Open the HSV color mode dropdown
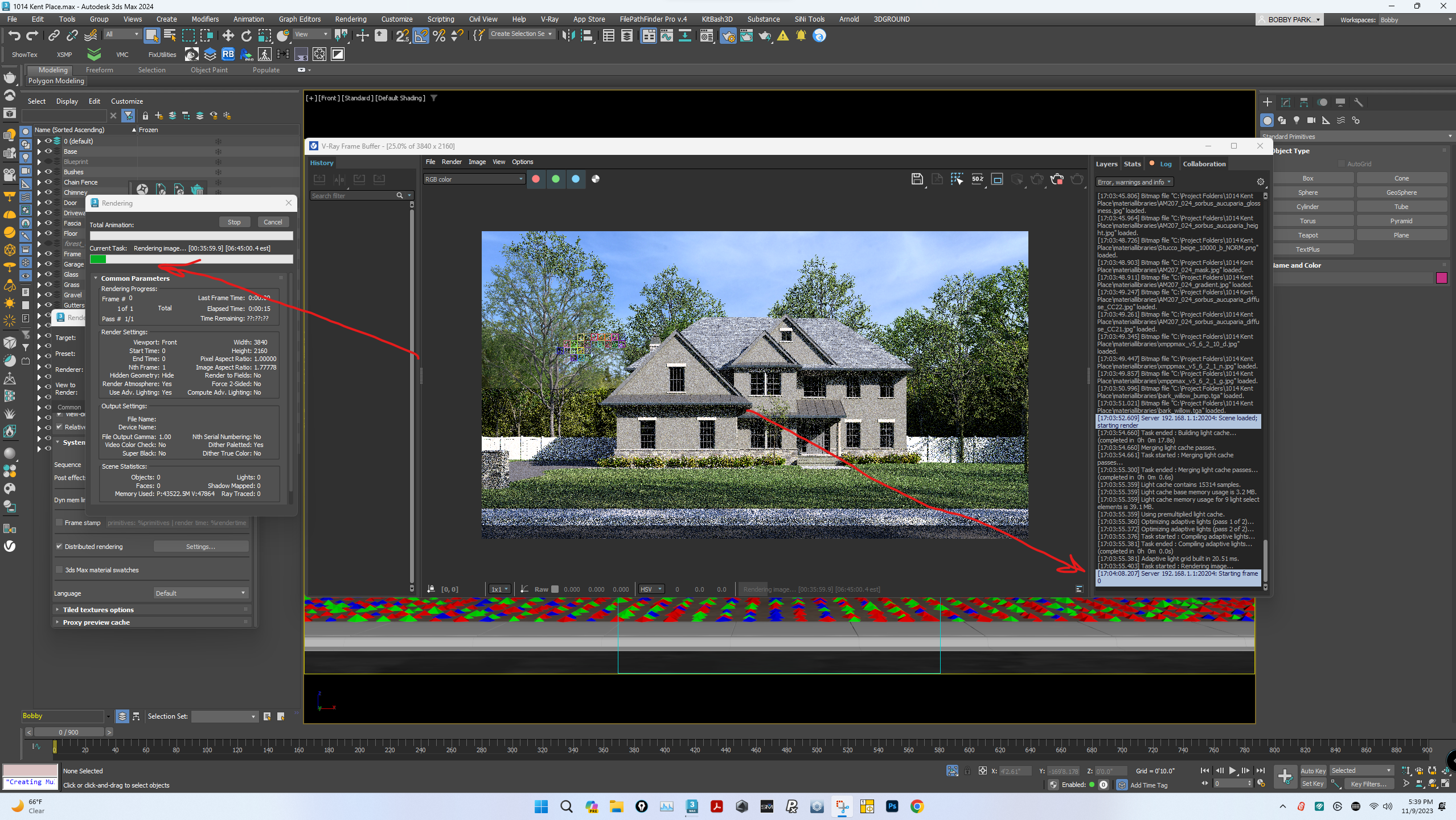Screen dimensions: 1456x820 (651, 589)
